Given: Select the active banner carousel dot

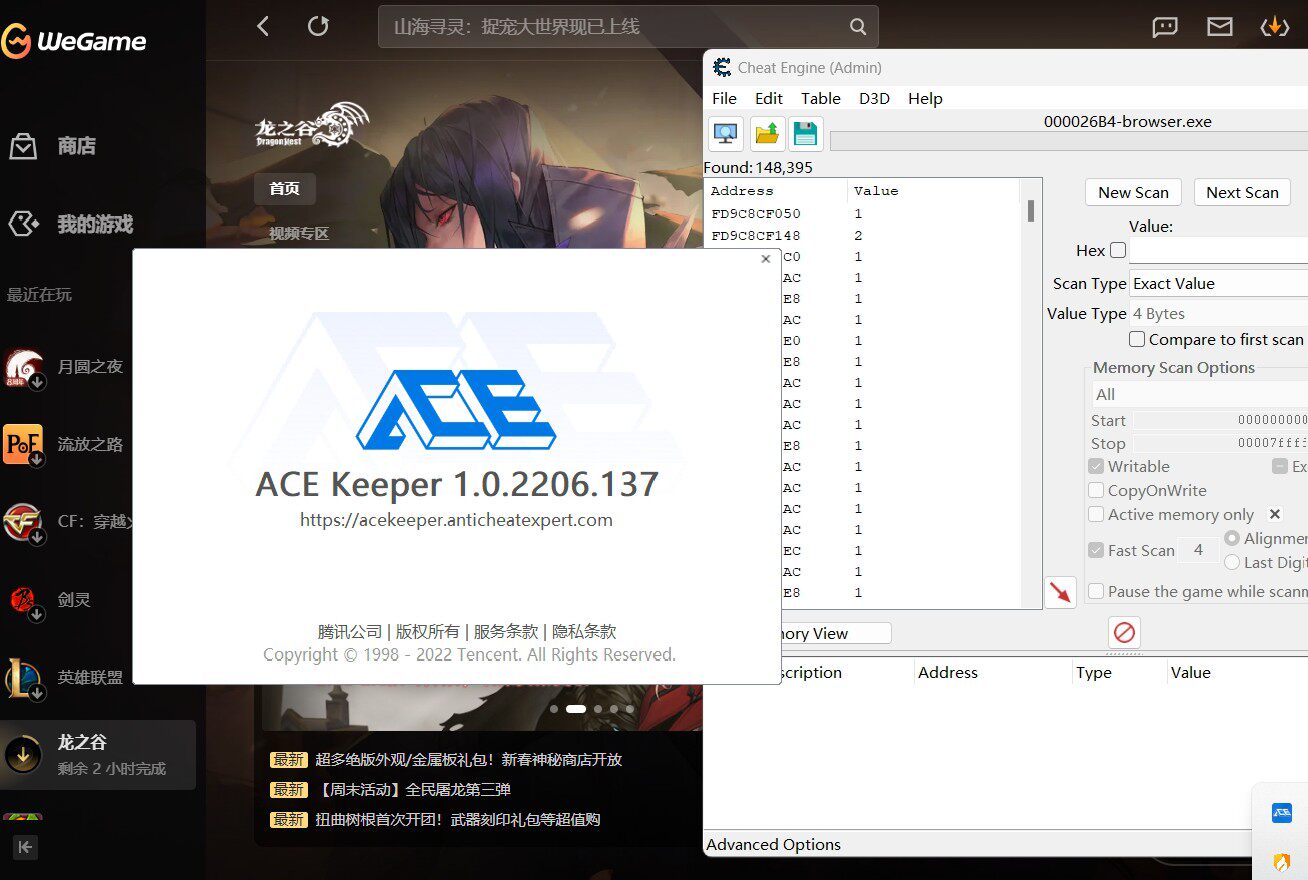Looking at the screenshot, I should (576, 708).
